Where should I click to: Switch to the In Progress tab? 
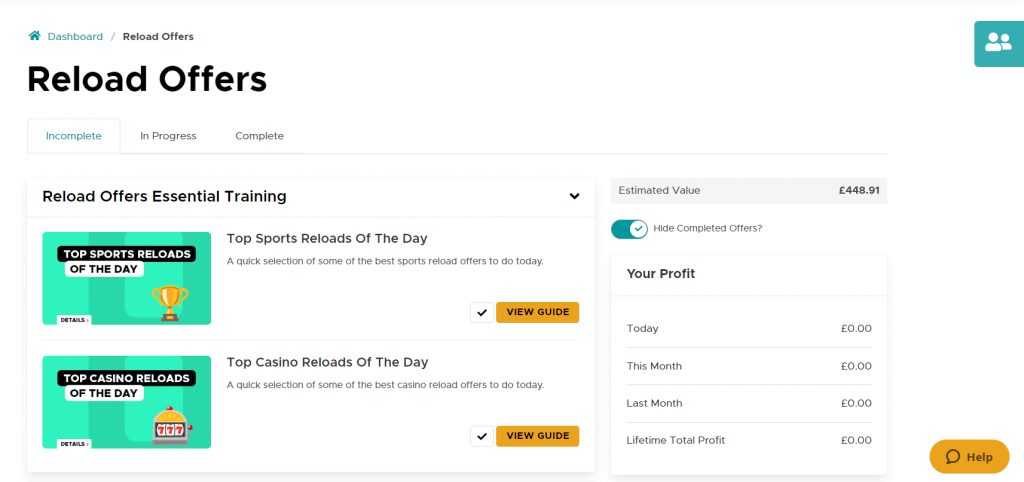pyautogui.click(x=168, y=136)
